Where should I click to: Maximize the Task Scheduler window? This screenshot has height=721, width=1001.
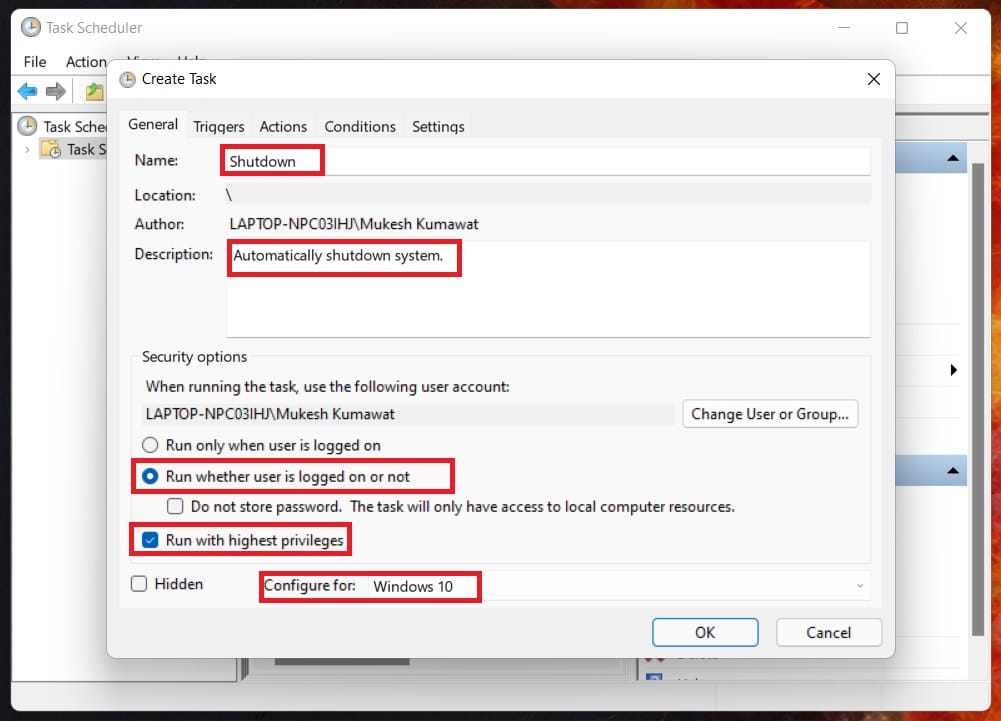(902, 28)
